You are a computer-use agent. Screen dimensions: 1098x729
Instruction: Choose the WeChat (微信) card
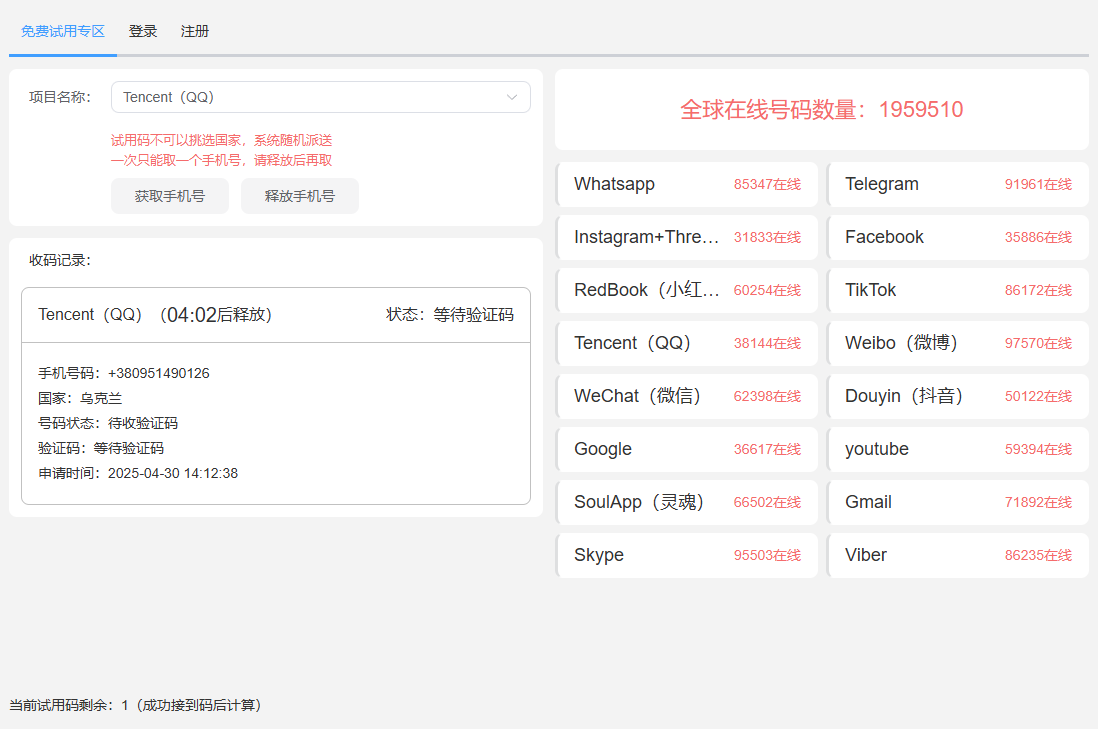click(687, 396)
